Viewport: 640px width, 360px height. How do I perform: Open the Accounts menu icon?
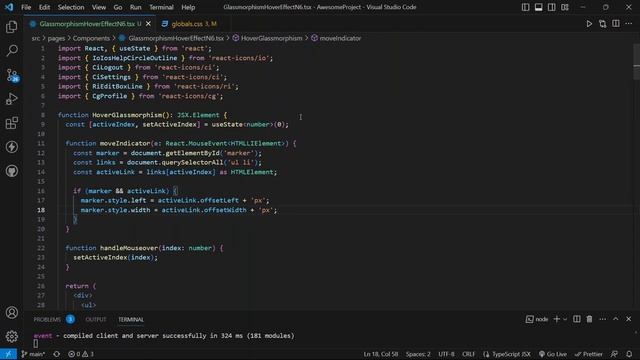(x=12, y=313)
